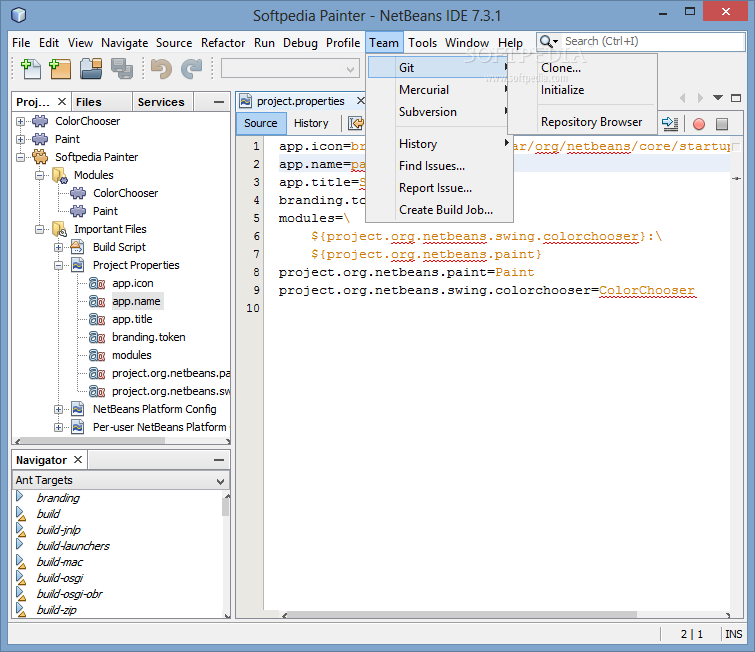Collapse the Important Files node

pyautogui.click(x=39, y=229)
